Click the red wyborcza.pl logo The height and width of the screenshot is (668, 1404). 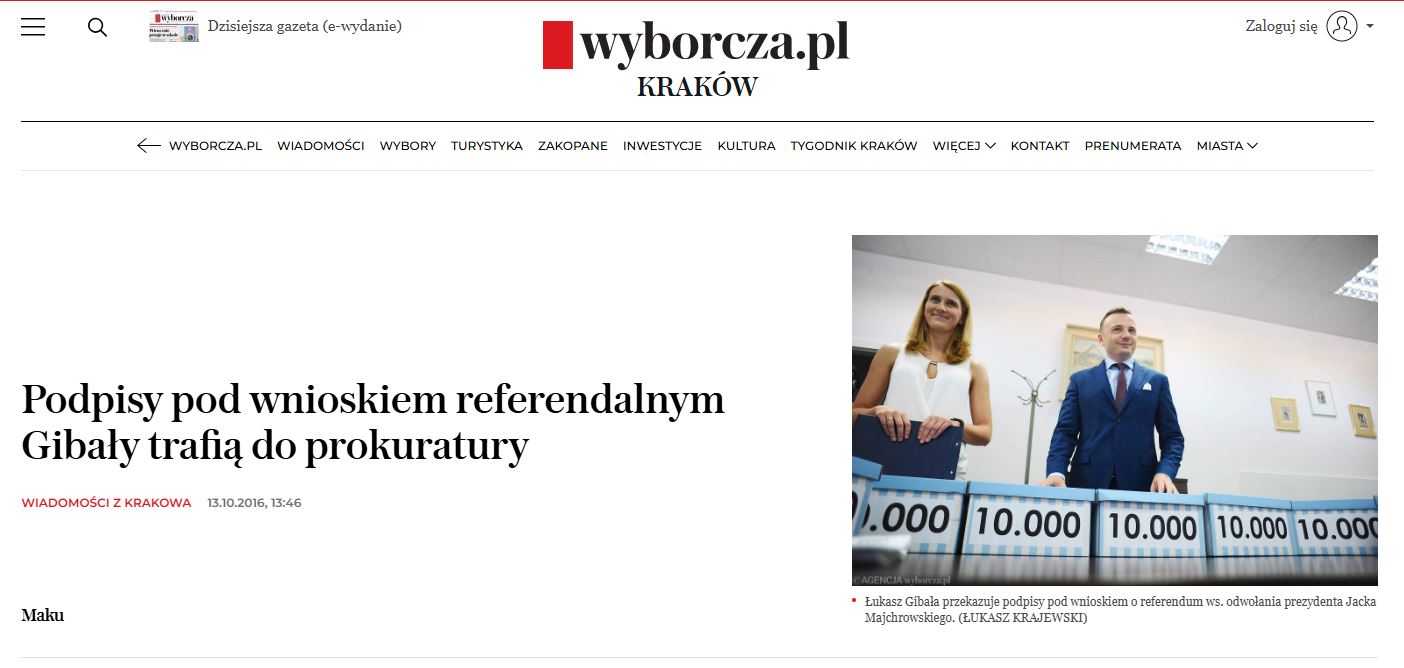696,44
